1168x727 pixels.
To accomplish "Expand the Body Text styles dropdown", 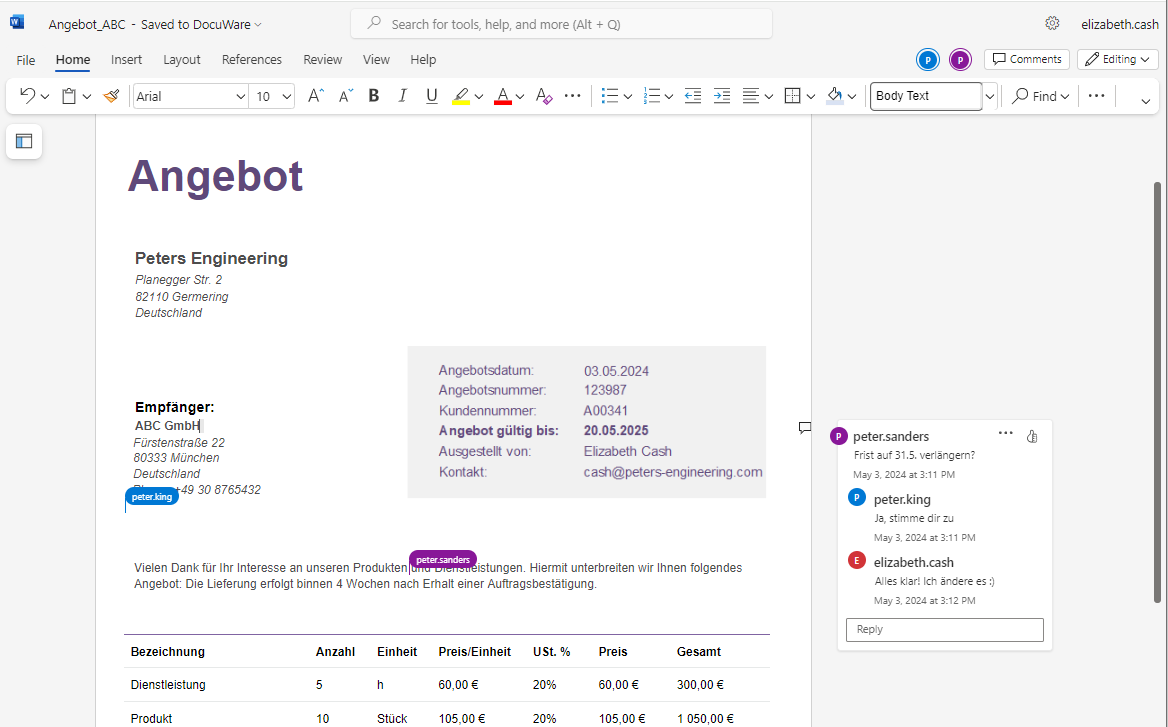I will coord(990,96).
